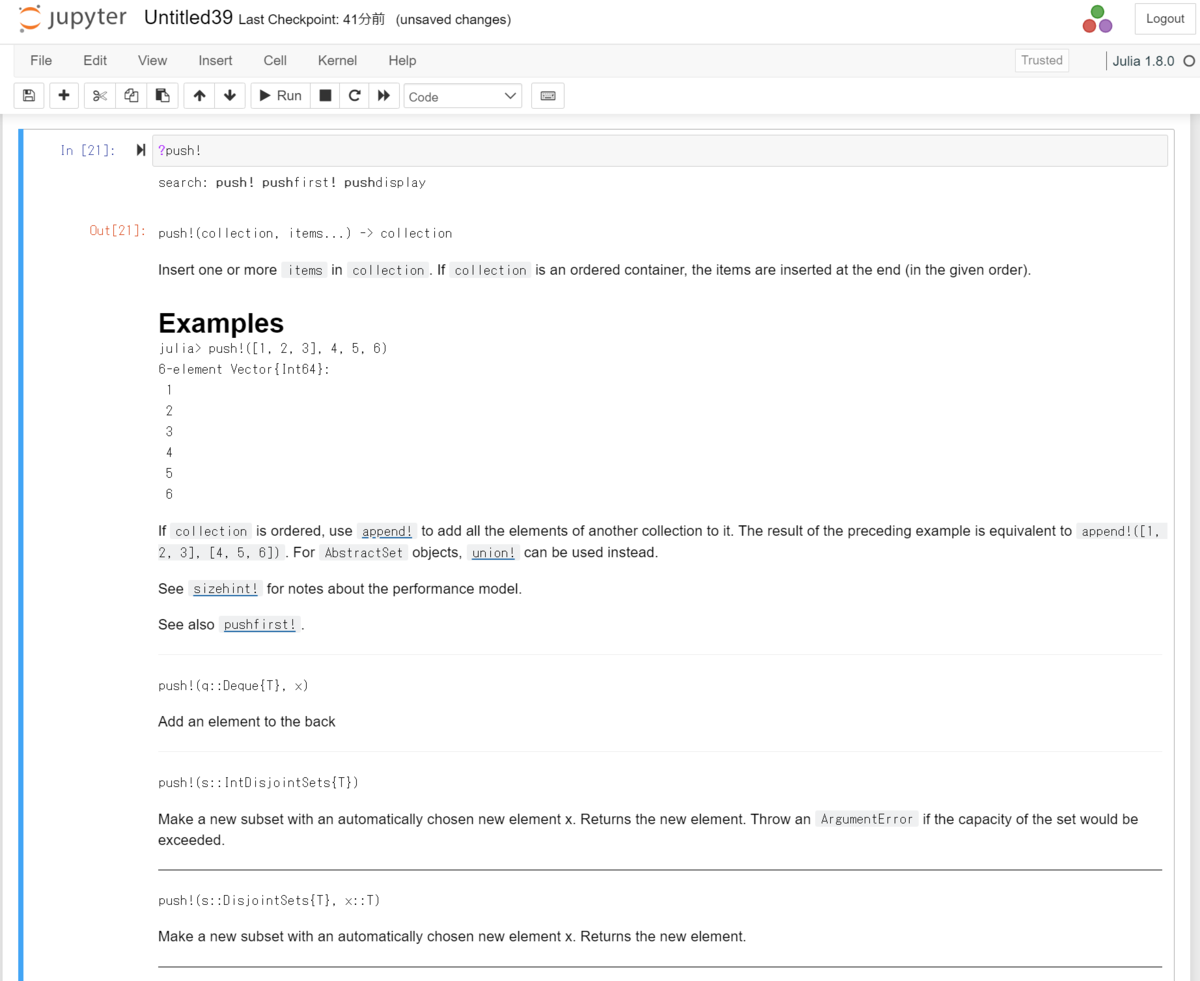Viewport: 1200px width, 981px height.
Task: Click the Julia 1.8.0 kernel name
Action: pos(1143,61)
